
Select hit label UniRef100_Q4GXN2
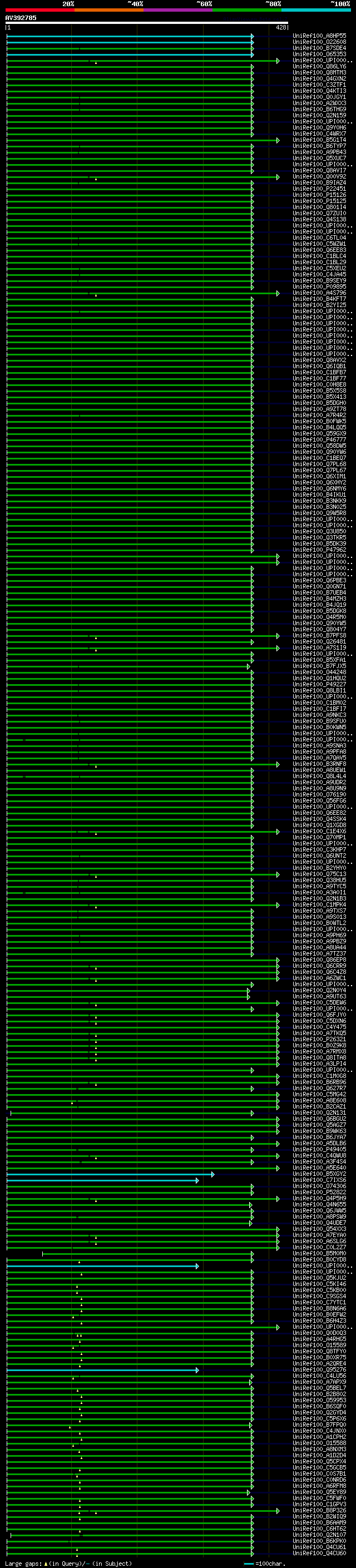[319, 78]
